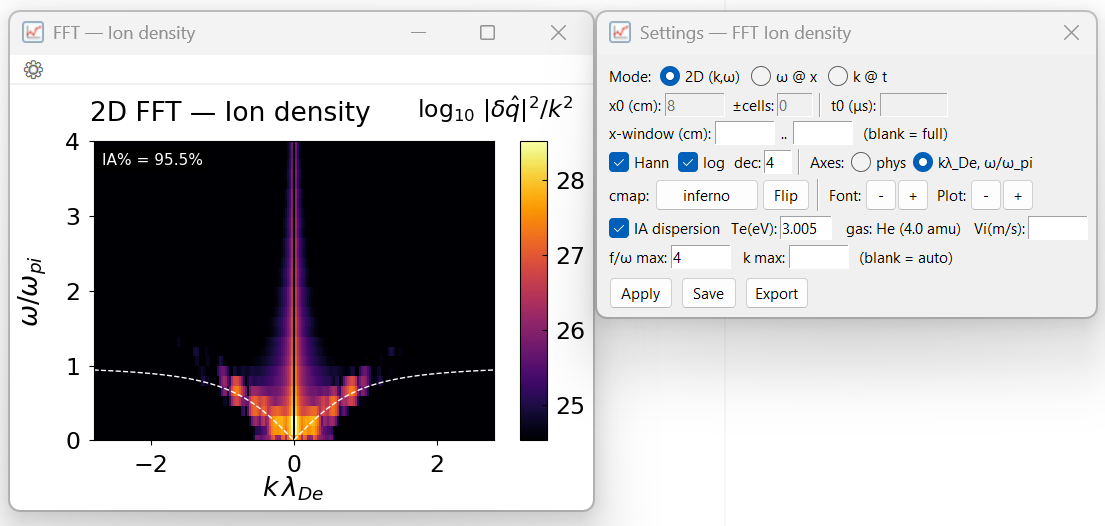Select the 2D (k,ω) mode
Image resolution: width=1105 pixels, height=526 pixels.
point(700,76)
